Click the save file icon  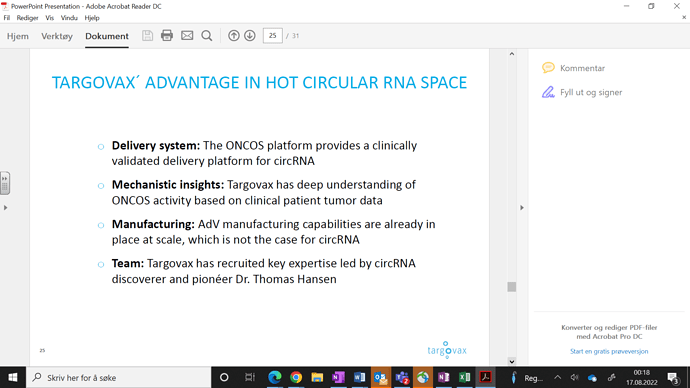click(x=147, y=36)
